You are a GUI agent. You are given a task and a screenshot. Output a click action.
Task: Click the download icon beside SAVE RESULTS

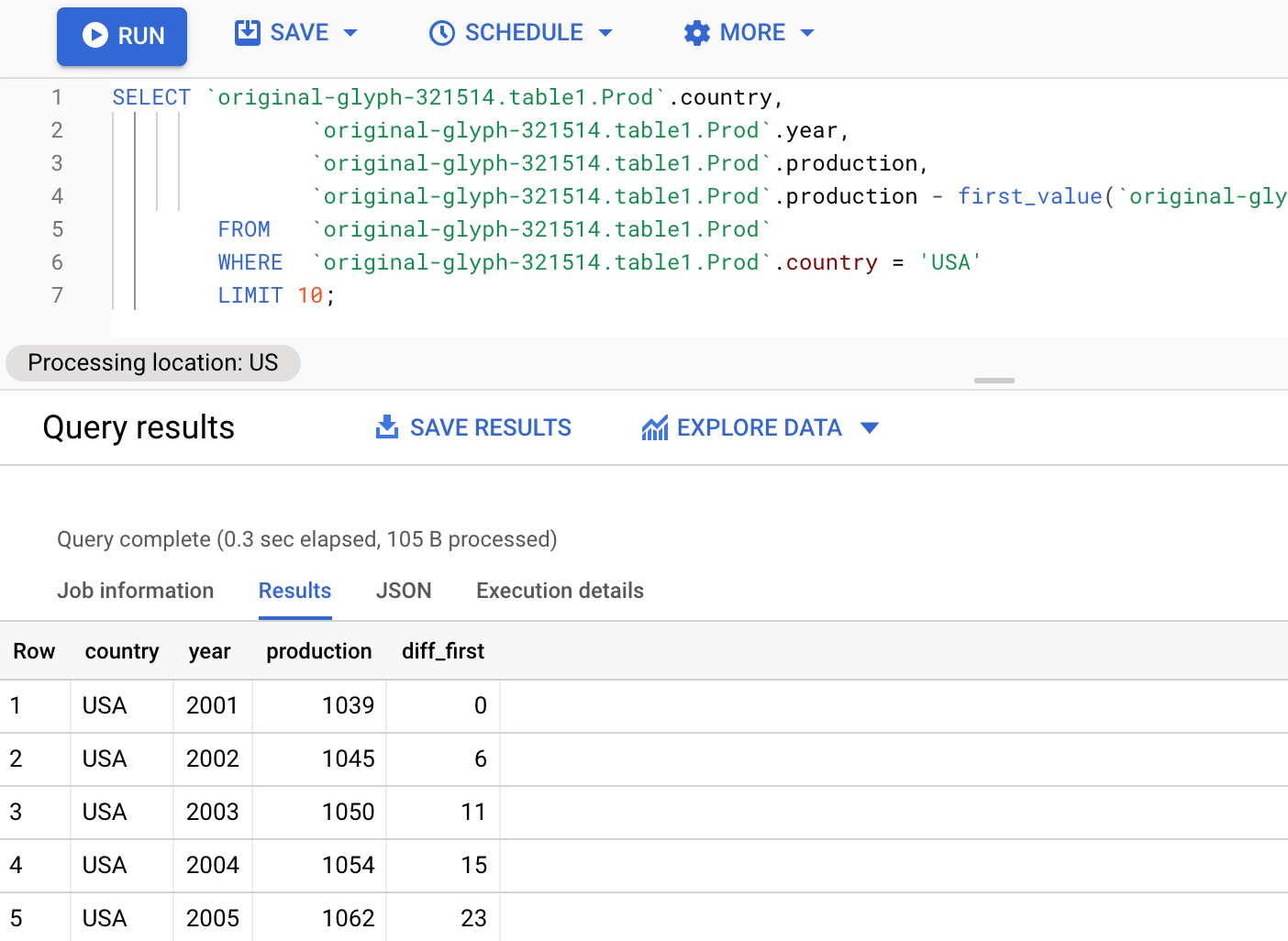click(387, 426)
